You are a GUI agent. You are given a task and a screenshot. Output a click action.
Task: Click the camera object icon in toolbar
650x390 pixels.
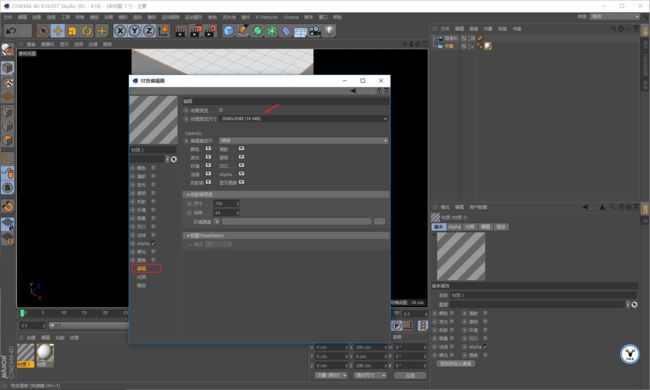click(315, 31)
